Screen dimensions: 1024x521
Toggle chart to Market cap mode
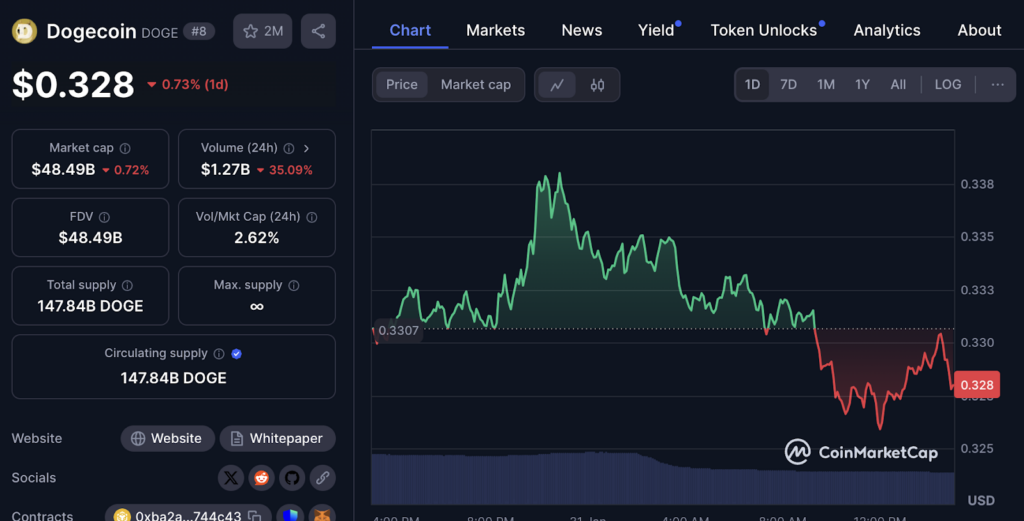point(475,85)
